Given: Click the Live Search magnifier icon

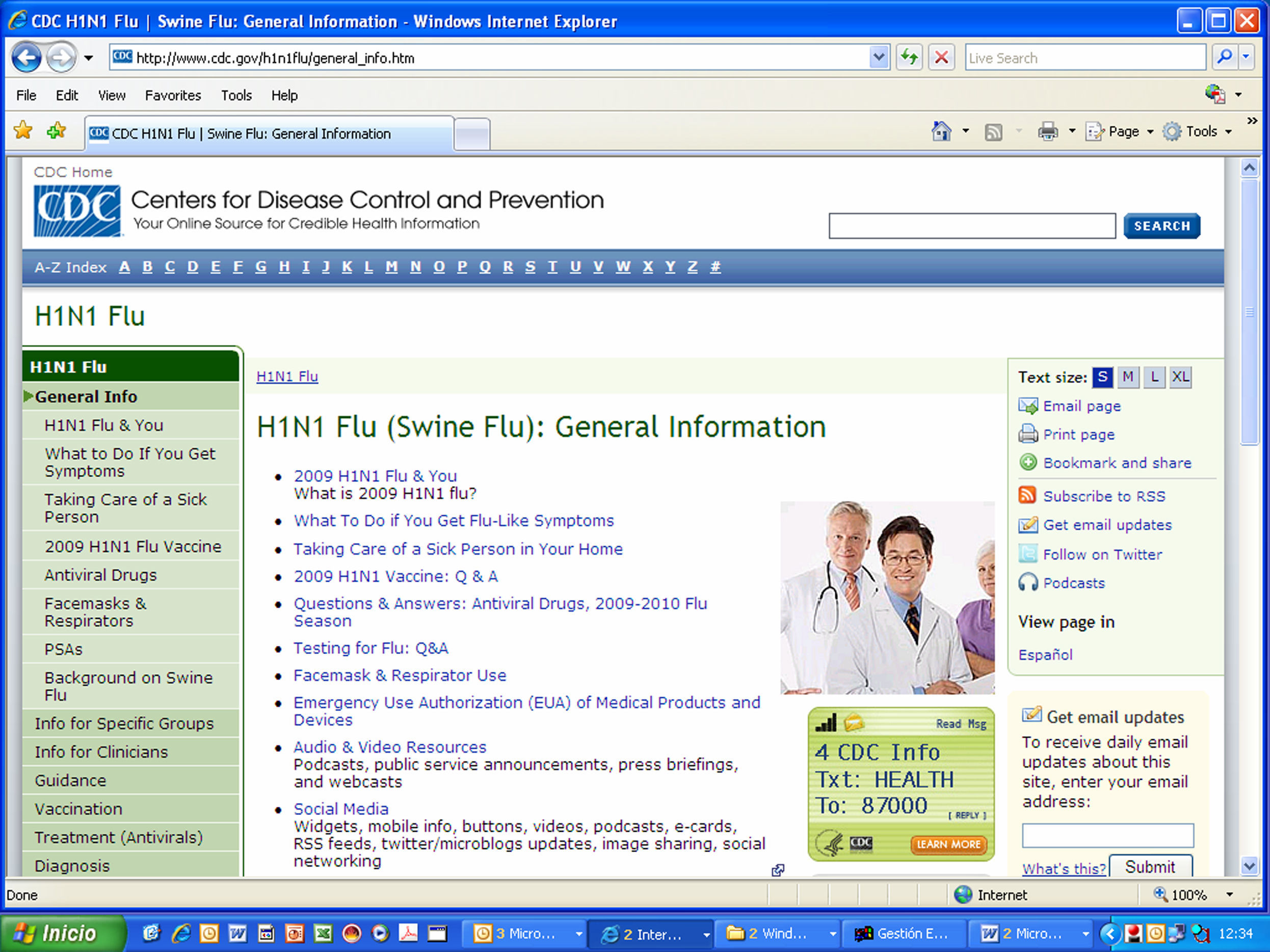Looking at the screenshot, I should click(1224, 58).
